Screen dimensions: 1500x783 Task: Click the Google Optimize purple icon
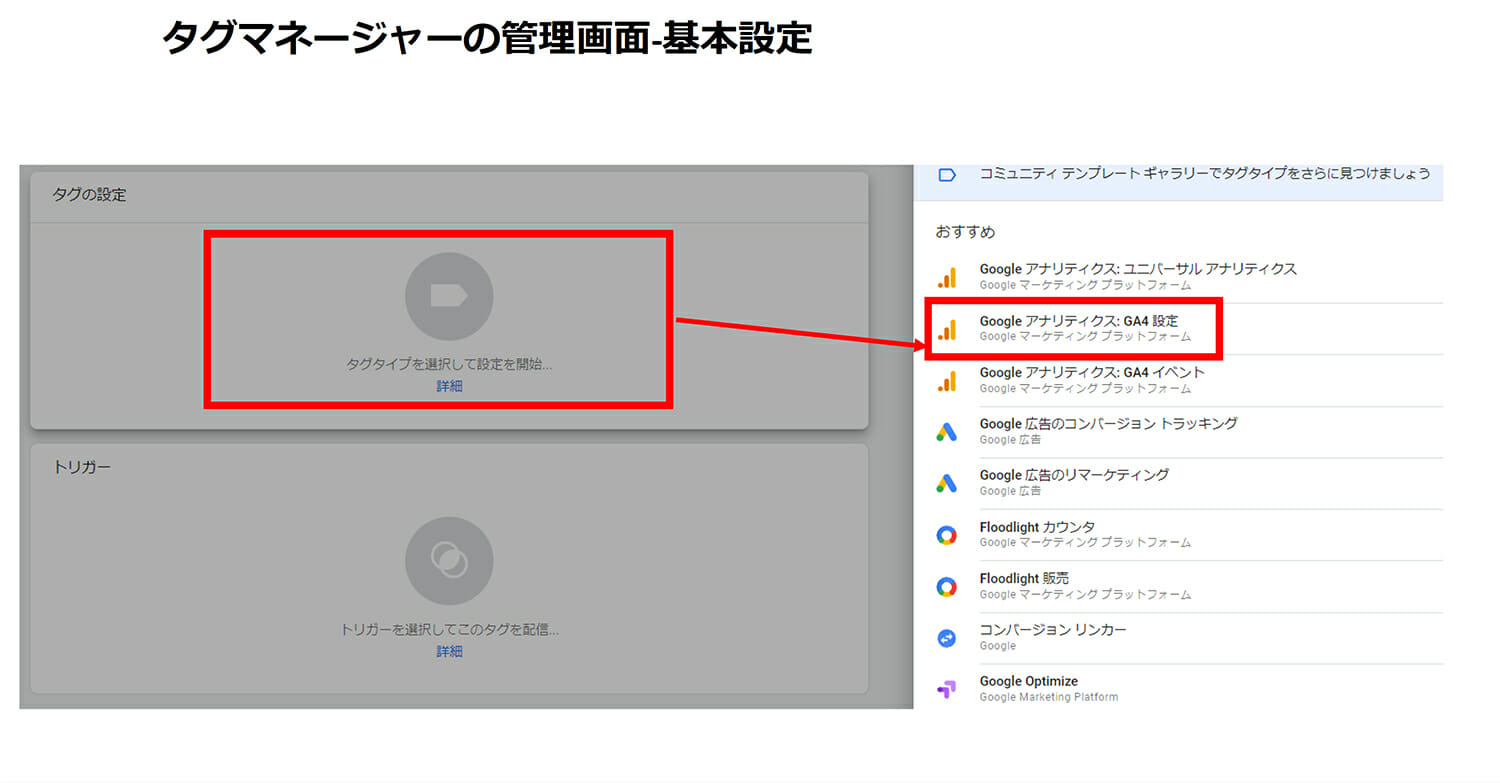click(x=947, y=689)
